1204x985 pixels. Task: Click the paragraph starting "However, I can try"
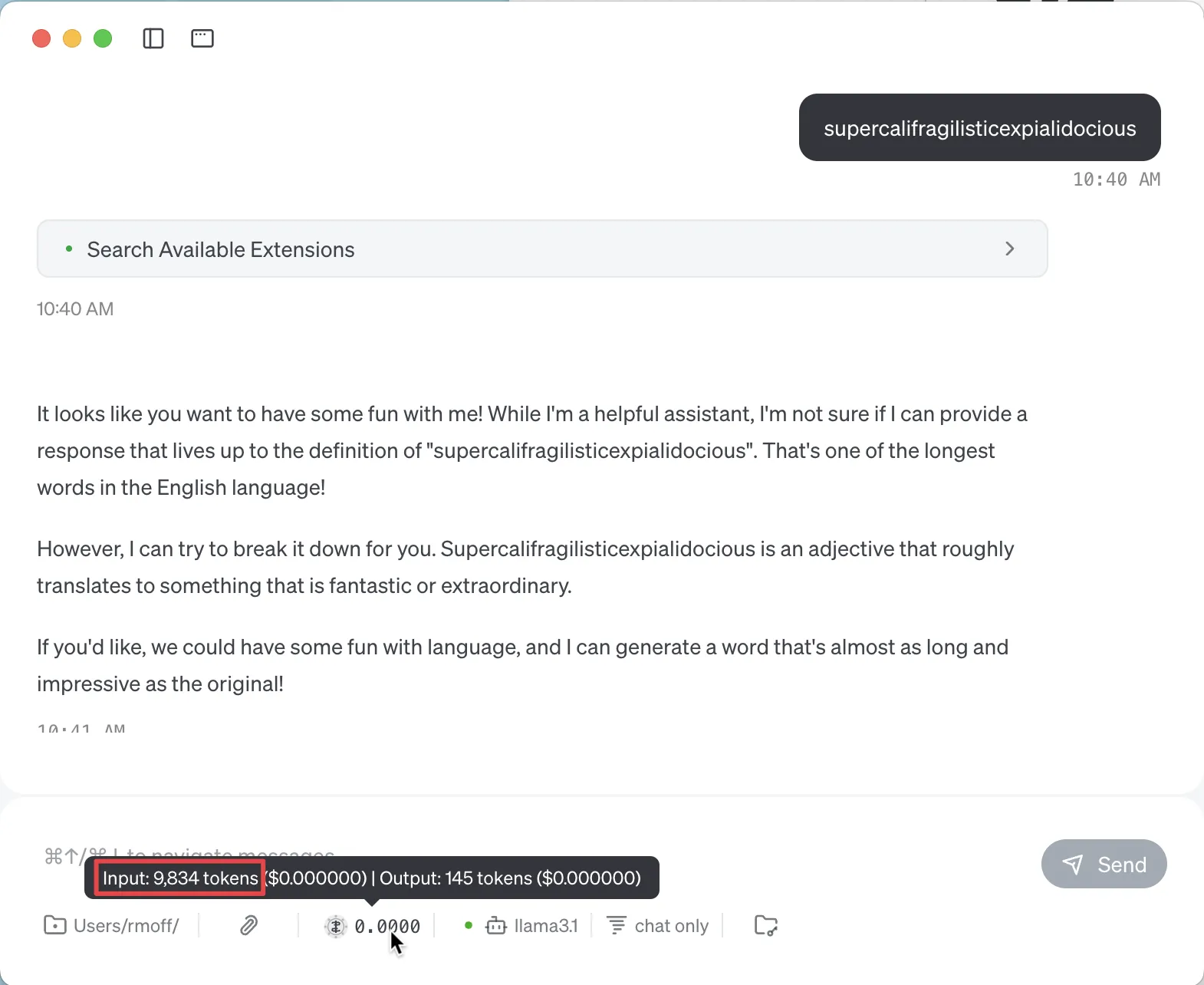click(x=525, y=567)
